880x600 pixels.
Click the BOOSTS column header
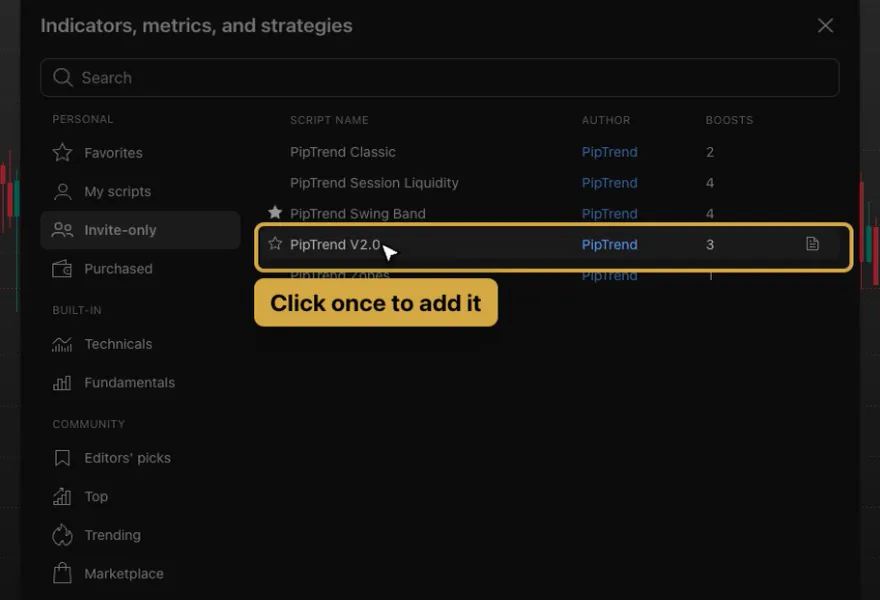tap(730, 120)
